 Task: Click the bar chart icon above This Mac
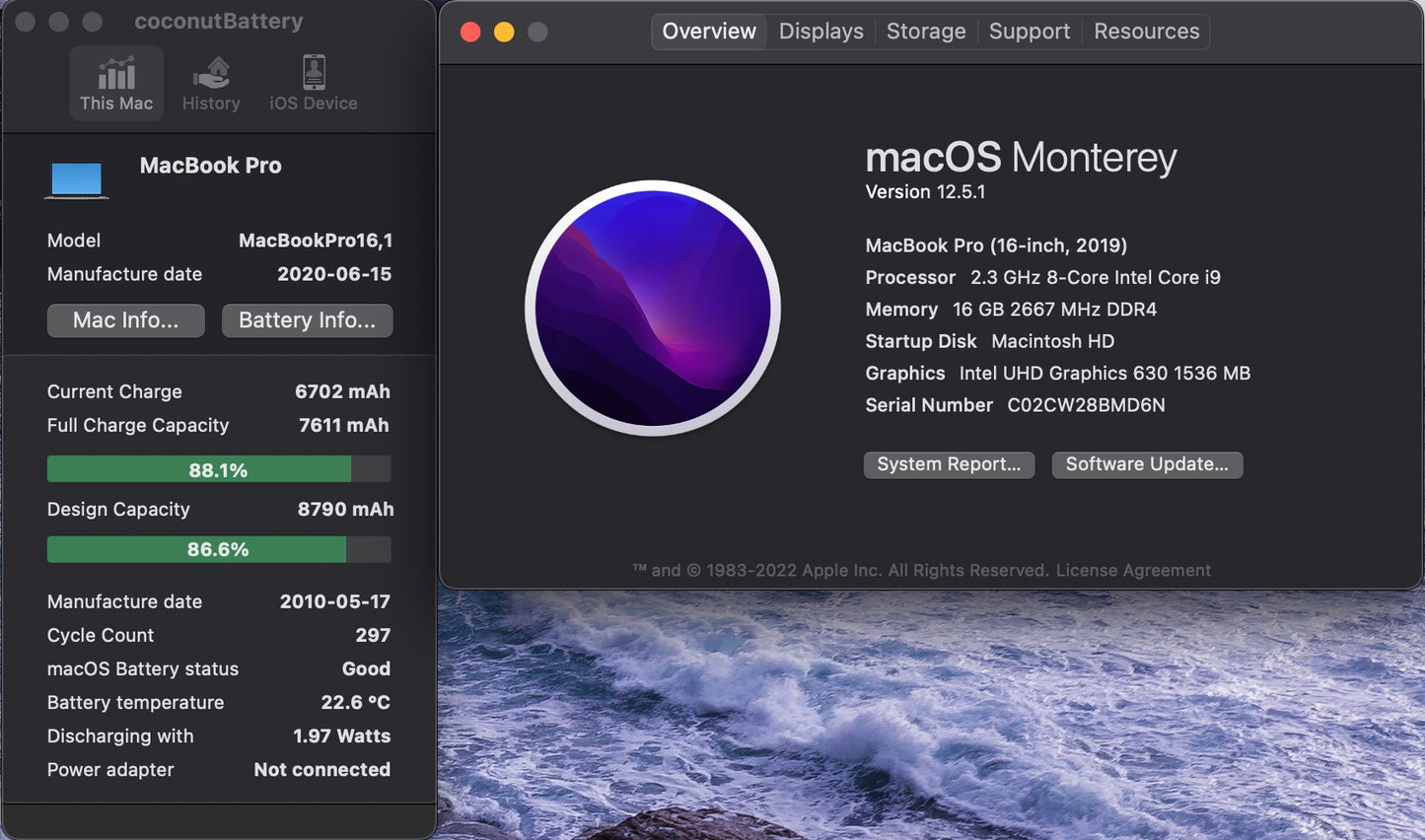tap(115, 71)
